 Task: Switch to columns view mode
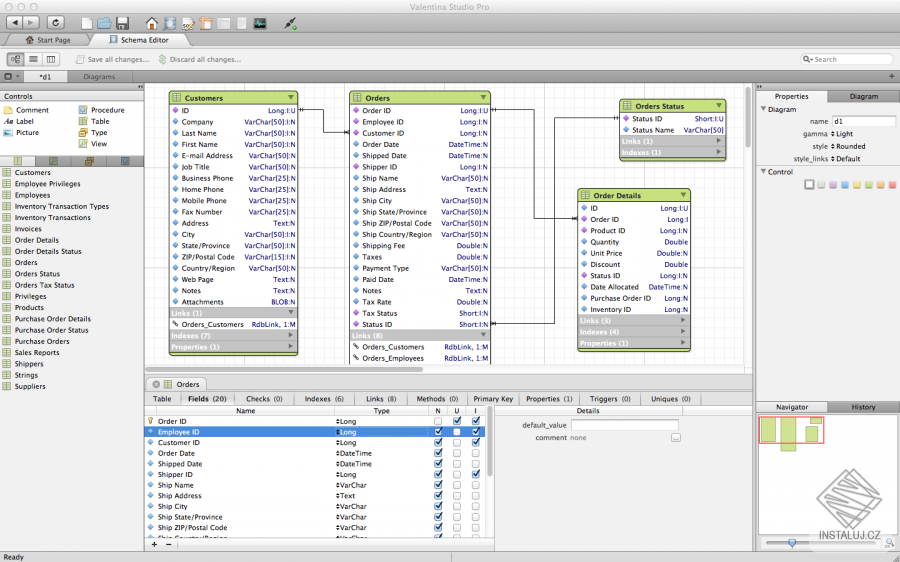tap(51, 59)
